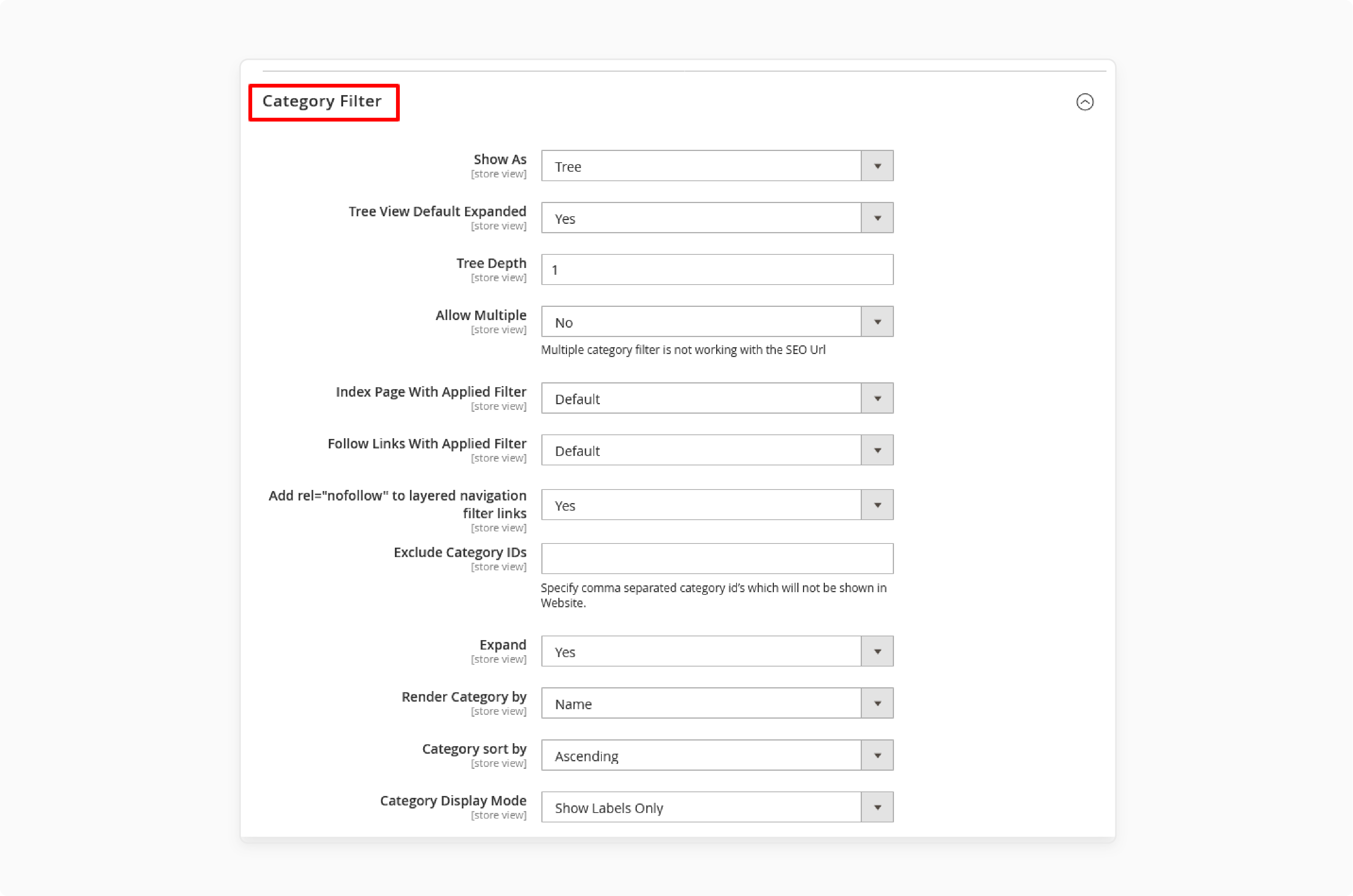Click the 'Exclude Category IDs' label

click(459, 553)
